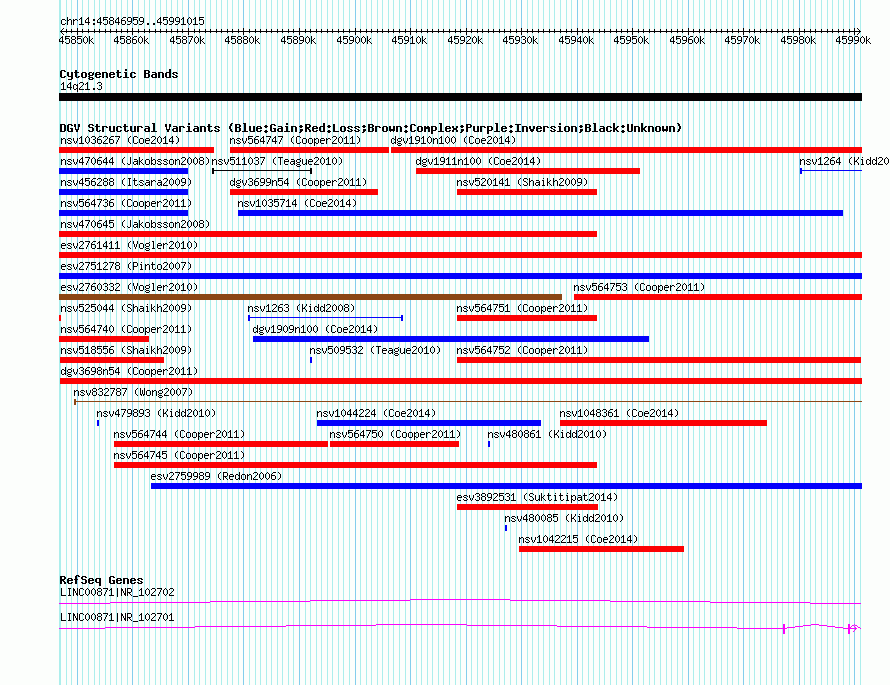Screen dimensions: 890x685
Task: Select LINC00871|NR_102702 gene track label
Action: click(x=117, y=592)
